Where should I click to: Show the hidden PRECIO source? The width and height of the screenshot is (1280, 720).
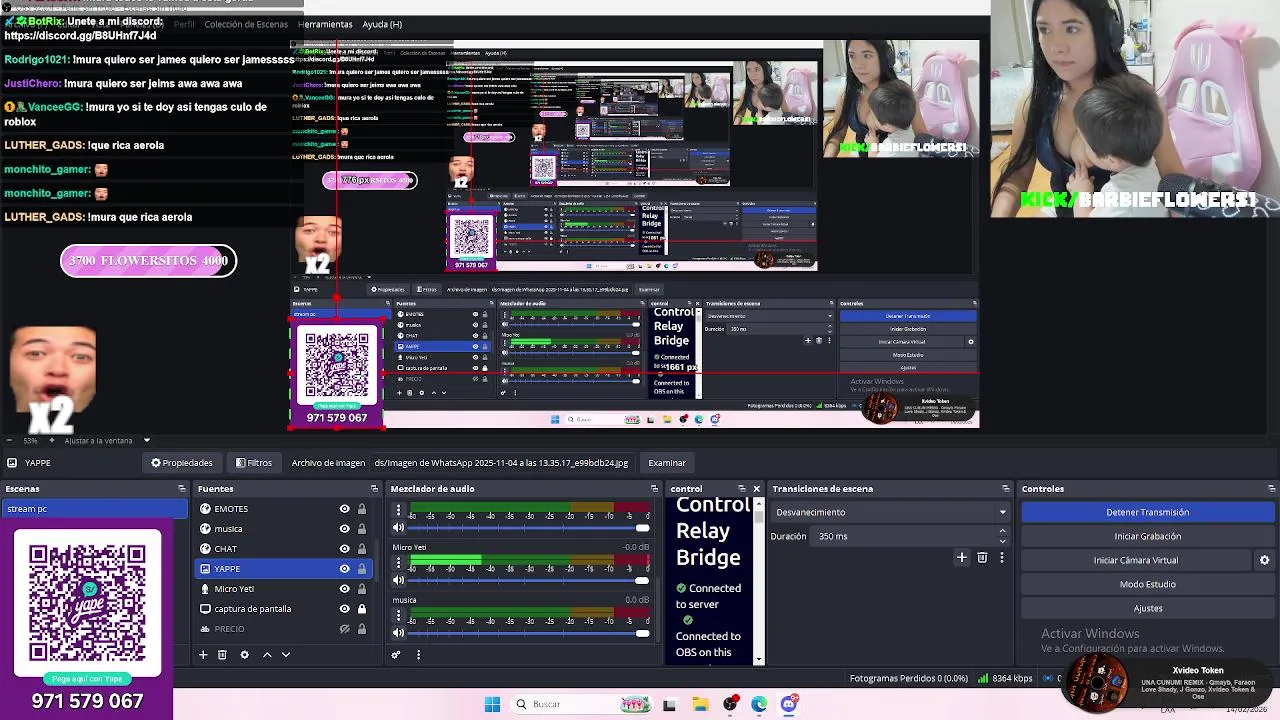tap(345, 629)
